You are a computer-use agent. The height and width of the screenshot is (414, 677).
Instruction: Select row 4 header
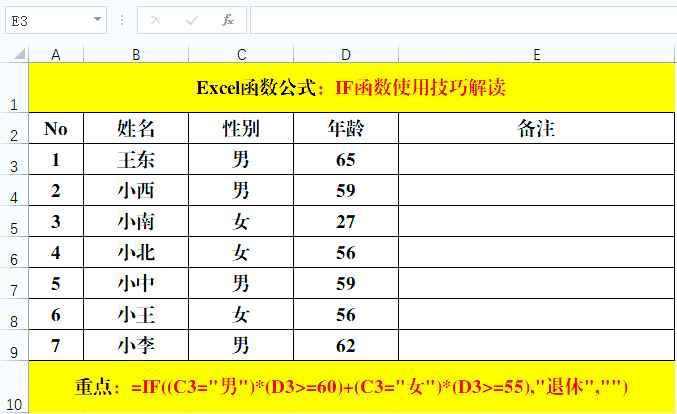click(14, 190)
